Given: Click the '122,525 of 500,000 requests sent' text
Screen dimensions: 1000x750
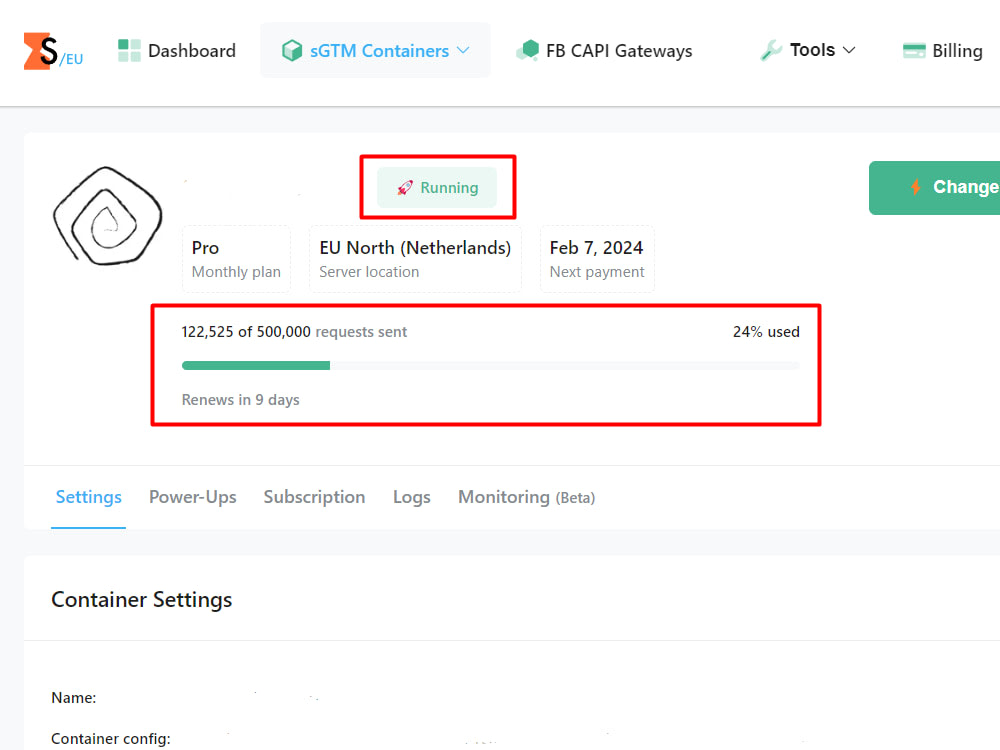Looking at the screenshot, I should pyautogui.click(x=294, y=332).
